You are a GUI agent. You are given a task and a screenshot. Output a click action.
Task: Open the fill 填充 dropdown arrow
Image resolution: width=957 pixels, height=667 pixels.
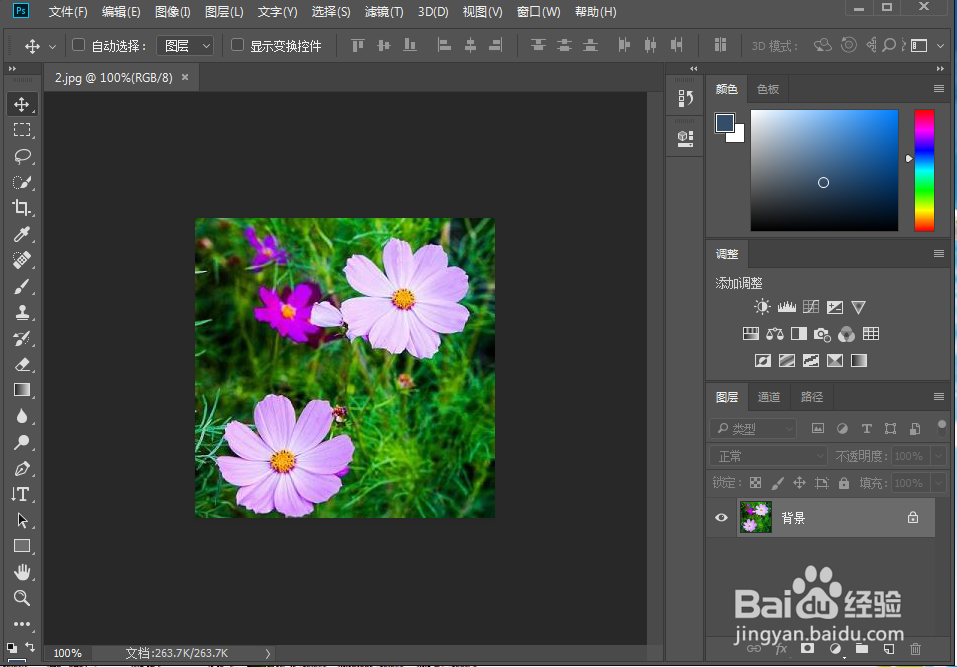coord(939,483)
